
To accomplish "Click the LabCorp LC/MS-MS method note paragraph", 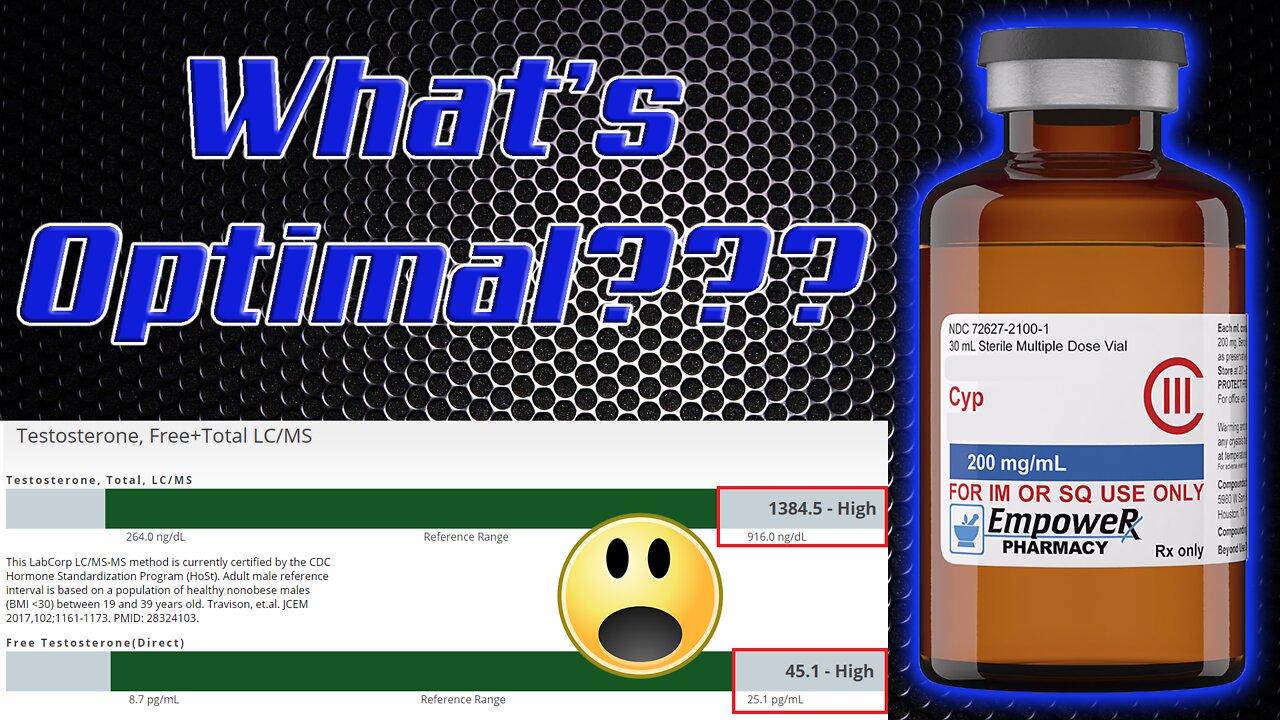I will click(x=167, y=590).
